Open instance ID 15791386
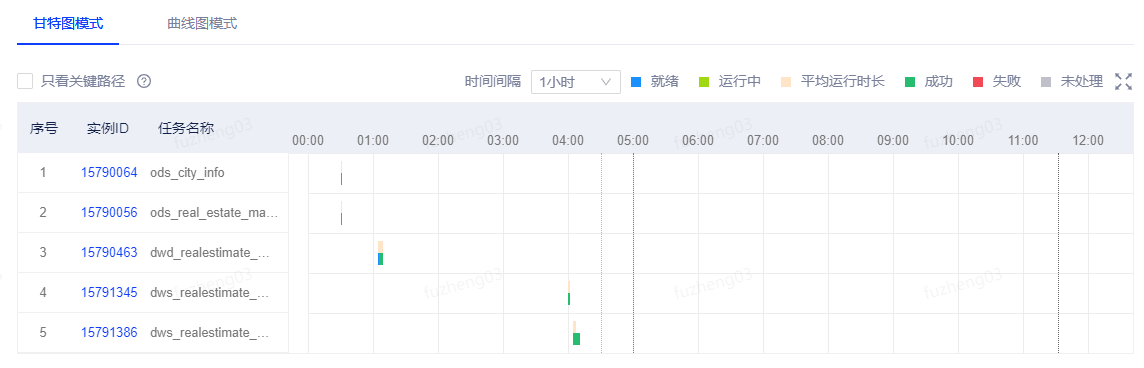 tap(109, 333)
